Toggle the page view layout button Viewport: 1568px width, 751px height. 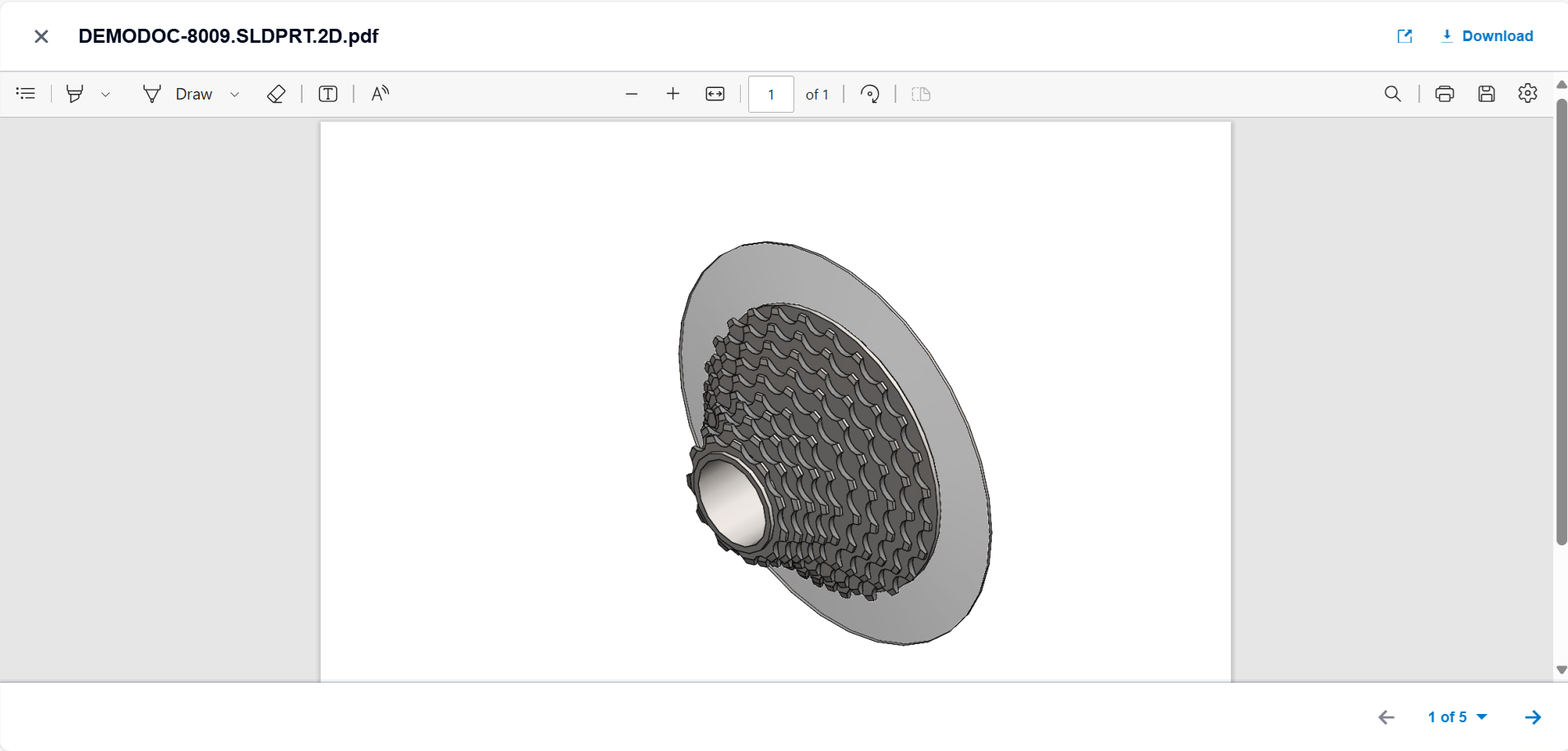[921, 94]
